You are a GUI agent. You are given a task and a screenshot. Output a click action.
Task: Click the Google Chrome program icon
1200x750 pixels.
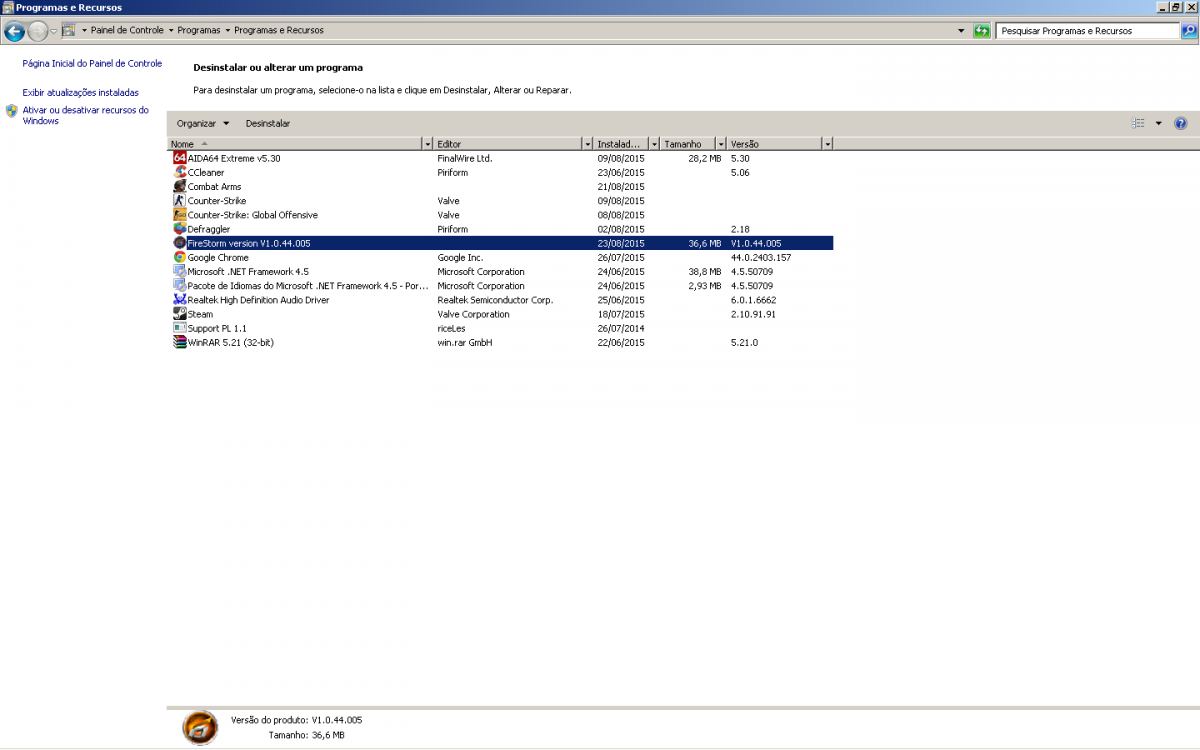[180, 257]
